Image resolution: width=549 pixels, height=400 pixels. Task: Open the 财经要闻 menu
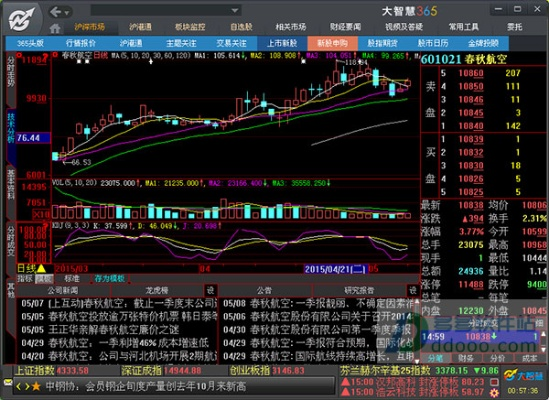[x=345, y=27]
